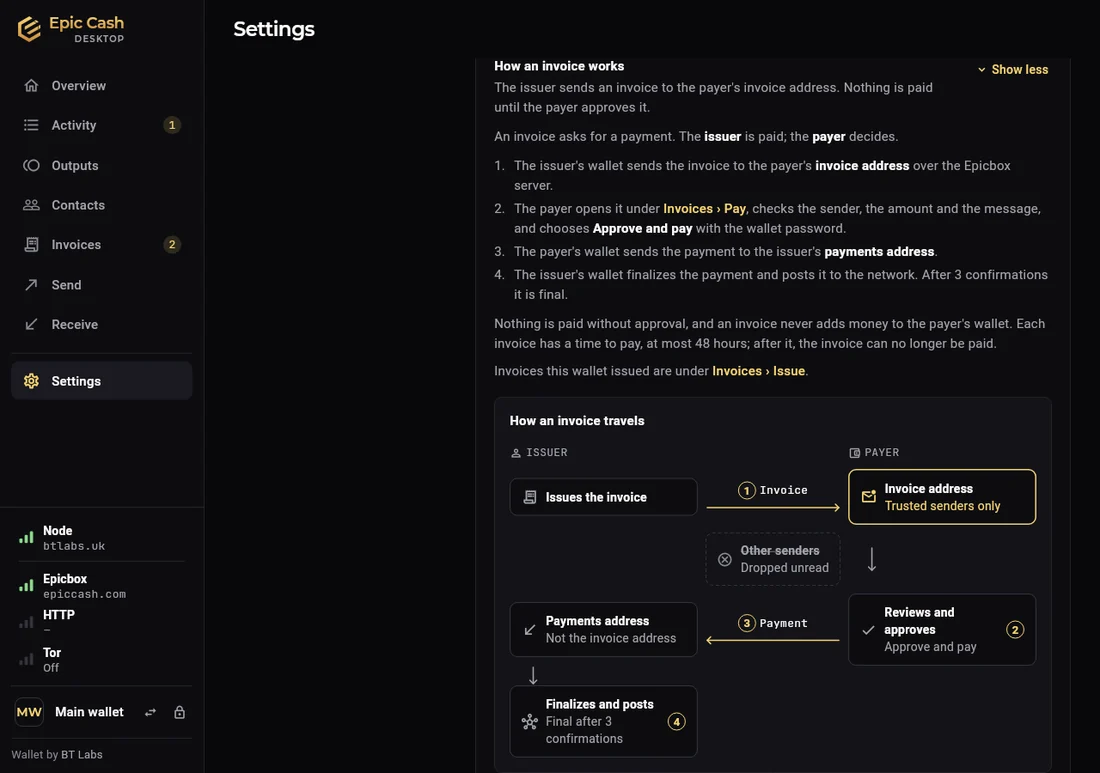
Task: Click the Epic Cash logo icon
Action: (29, 29)
